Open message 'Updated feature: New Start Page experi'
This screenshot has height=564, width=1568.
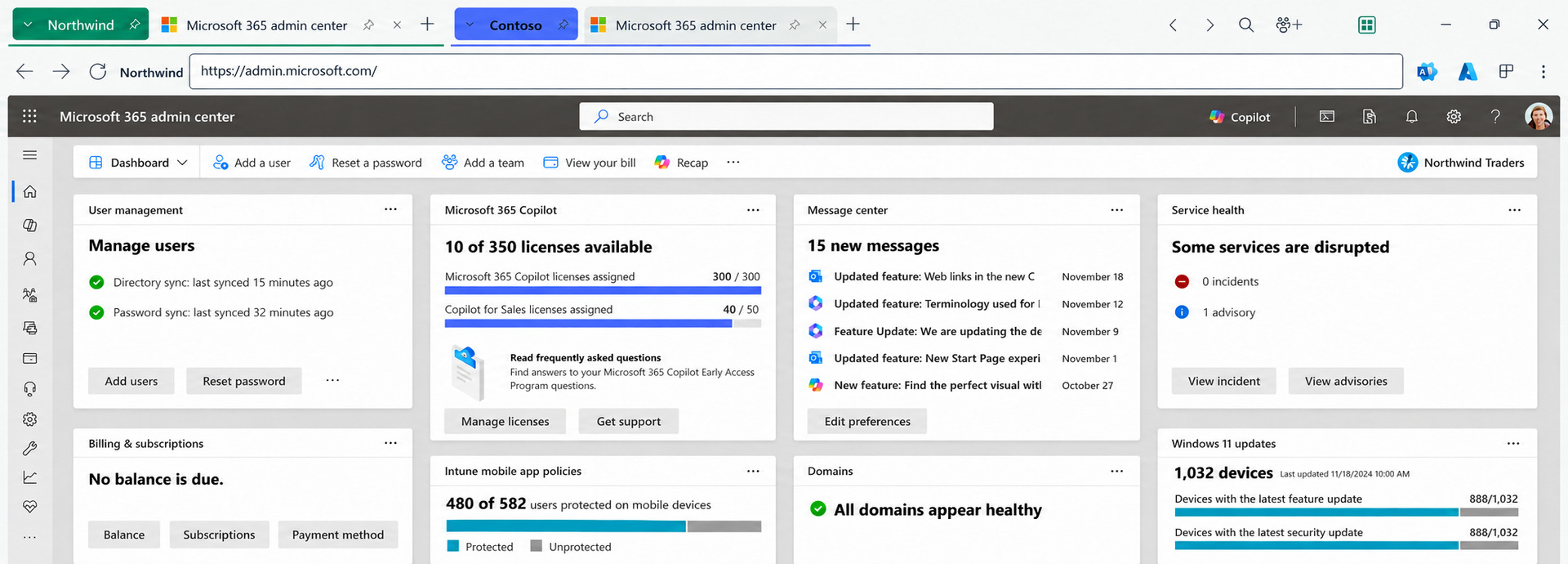(937, 358)
